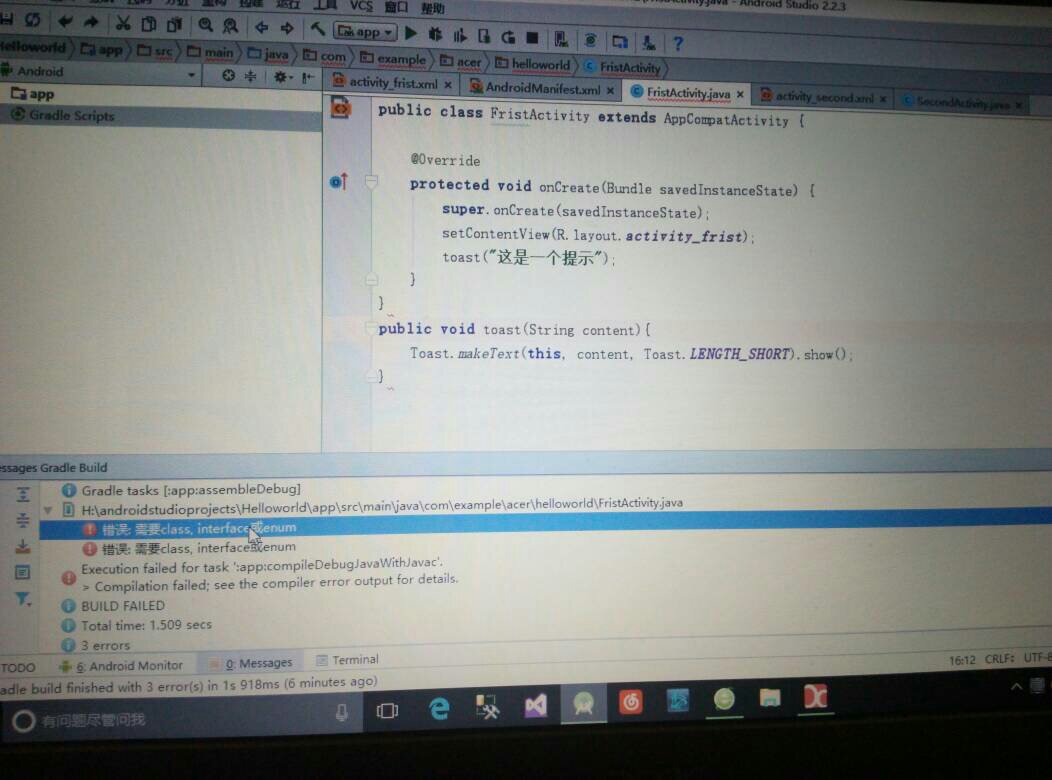Click the Stop square icon
1052x780 pixels.
coord(532,38)
